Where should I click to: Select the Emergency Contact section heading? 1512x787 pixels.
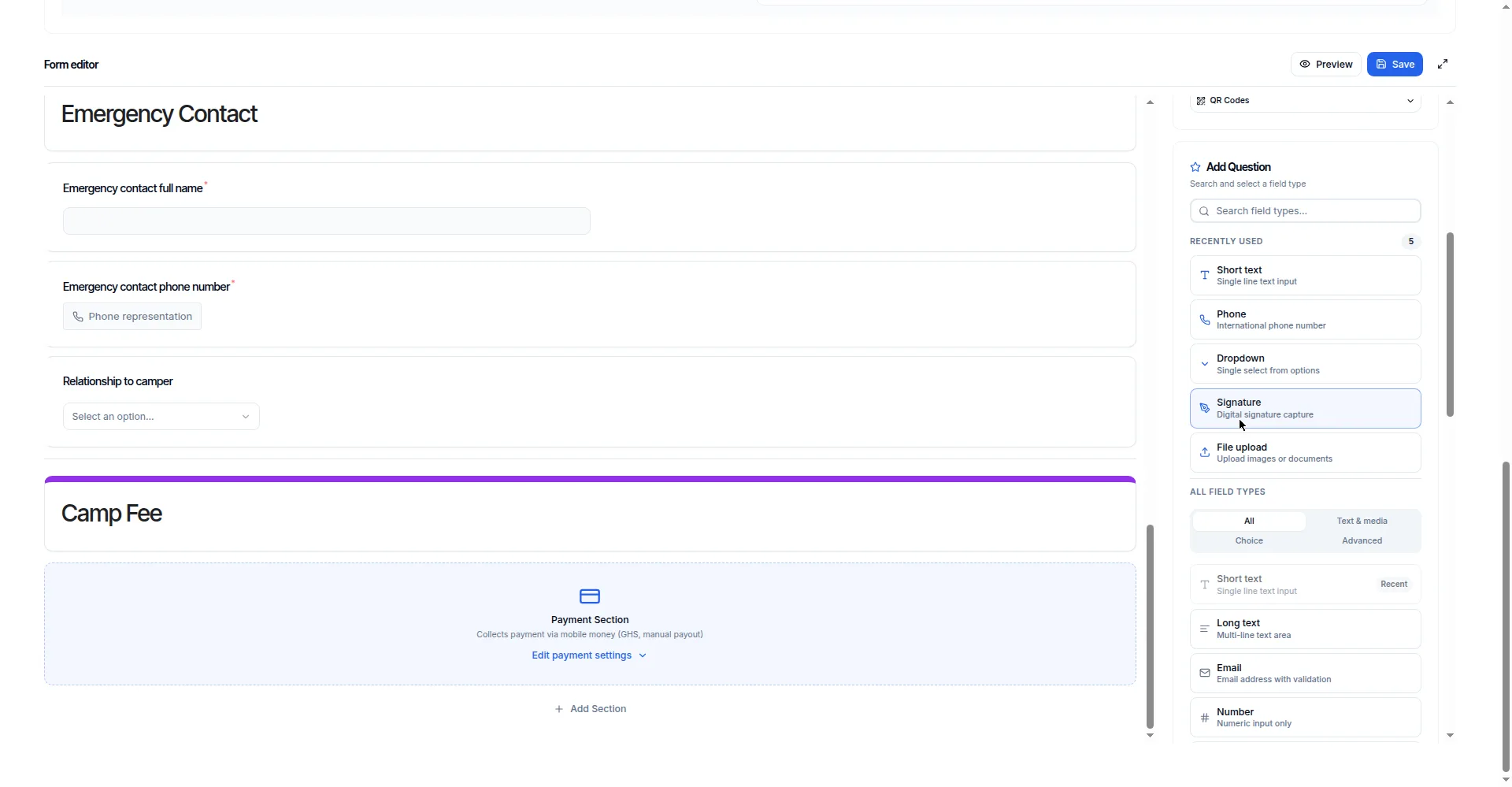[x=160, y=114]
